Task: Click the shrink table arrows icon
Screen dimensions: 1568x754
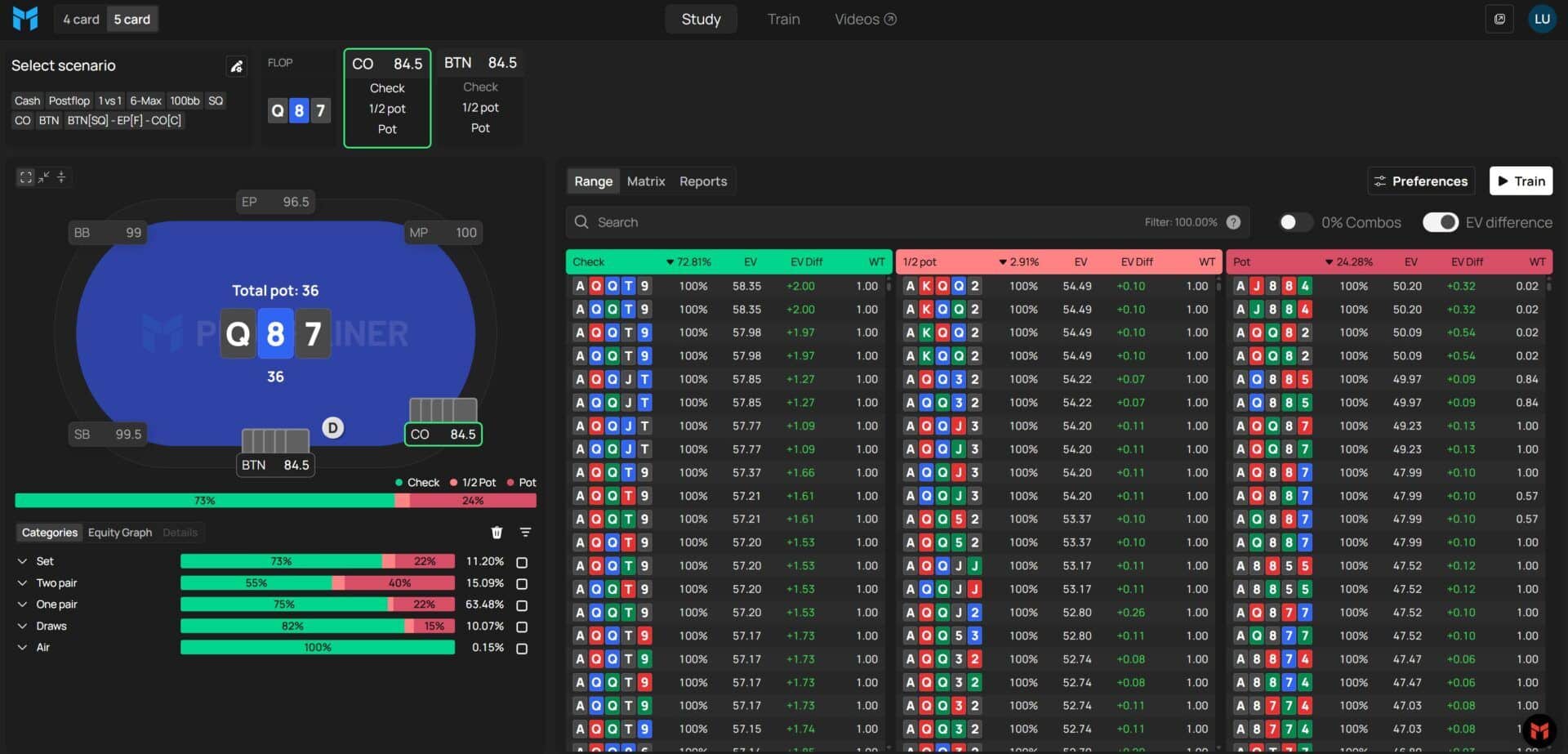Action: [43, 177]
